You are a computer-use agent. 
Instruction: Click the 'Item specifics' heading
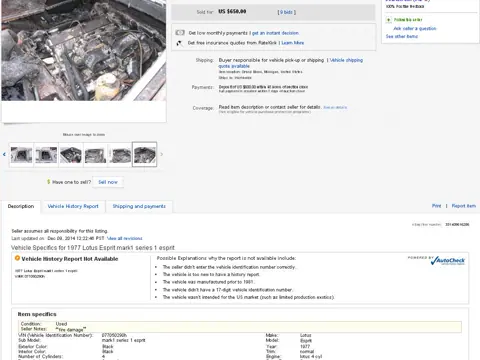pyautogui.click(x=37, y=314)
